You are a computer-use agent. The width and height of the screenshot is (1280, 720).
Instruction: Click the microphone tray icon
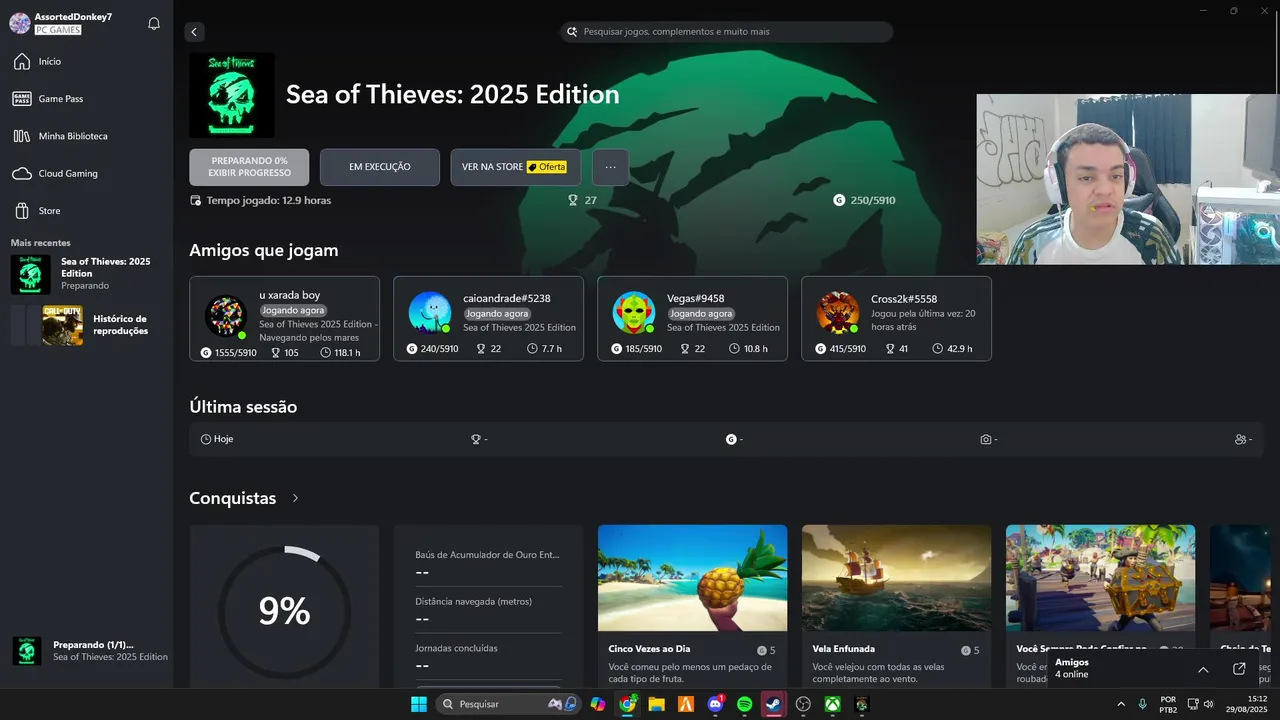(1142, 704)
